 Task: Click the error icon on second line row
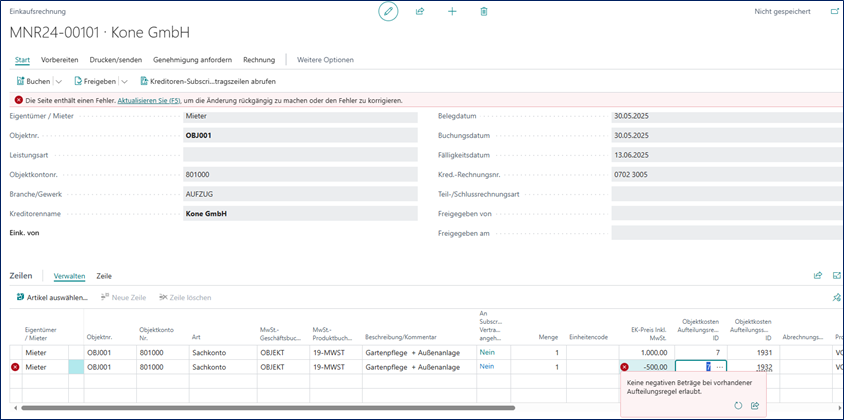(x=15, y=367)
